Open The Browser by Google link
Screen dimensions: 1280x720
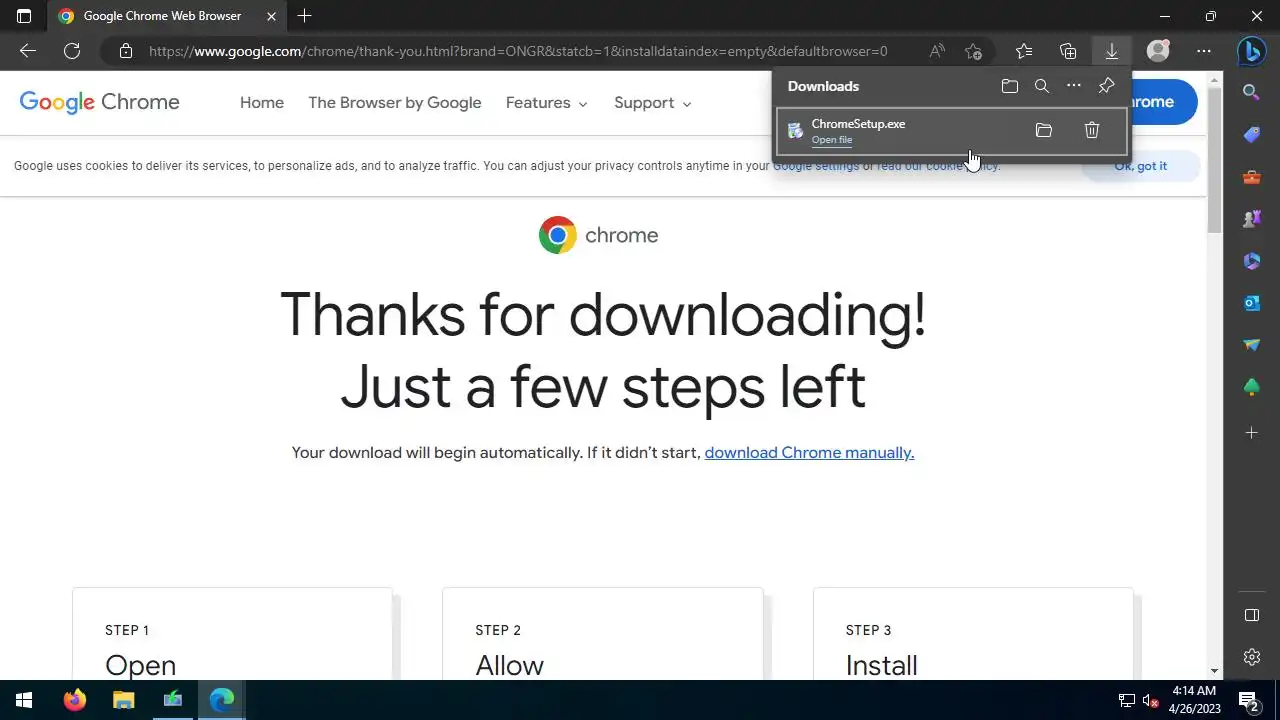point(395,103)
